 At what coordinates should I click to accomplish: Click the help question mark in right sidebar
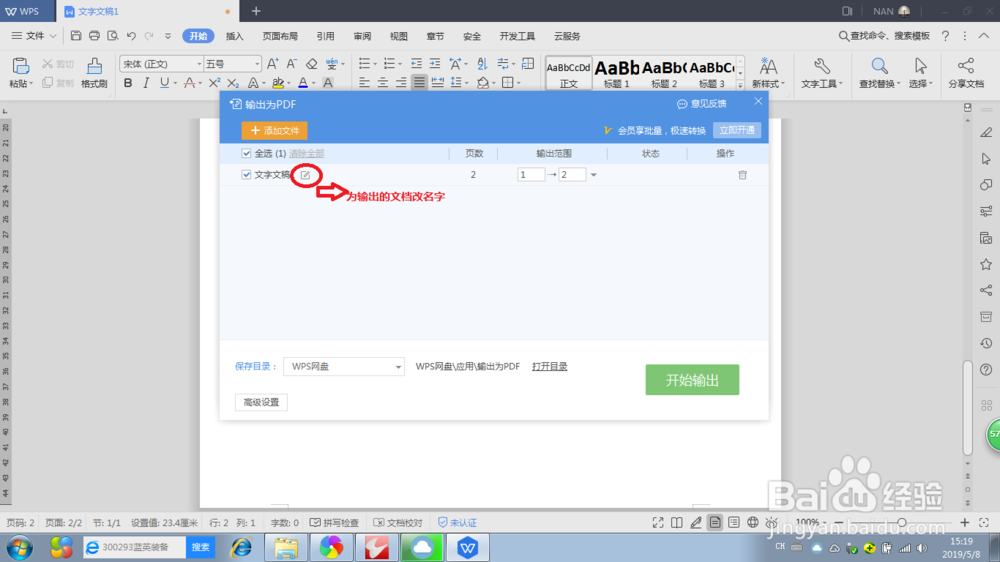tap(986, 370)
